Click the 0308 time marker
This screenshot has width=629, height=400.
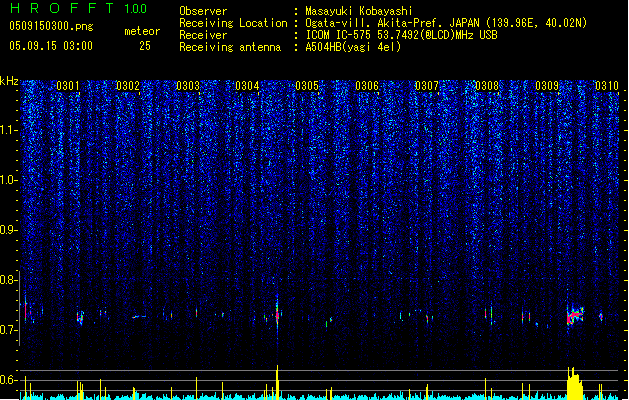(487, 86)
